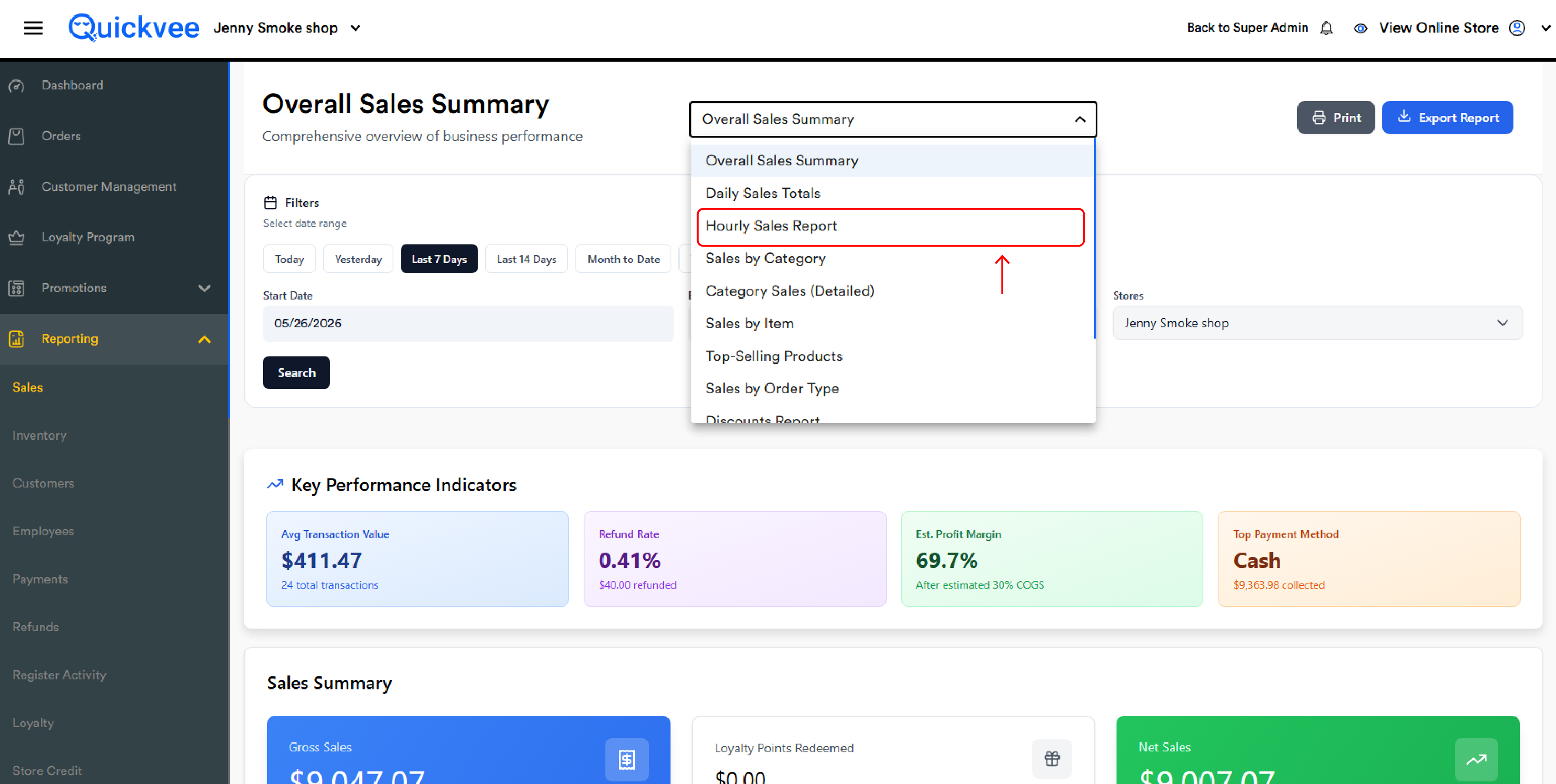Open the Customers reporting submenu item
Viewport: 1556px width, 784px height.
click(43, 483)
